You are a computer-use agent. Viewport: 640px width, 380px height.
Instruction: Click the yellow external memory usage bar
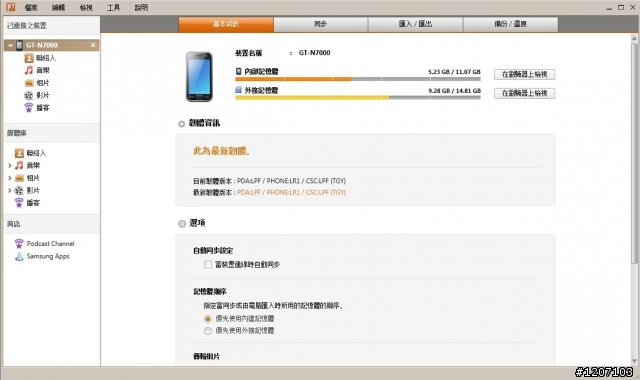[312, 98]
